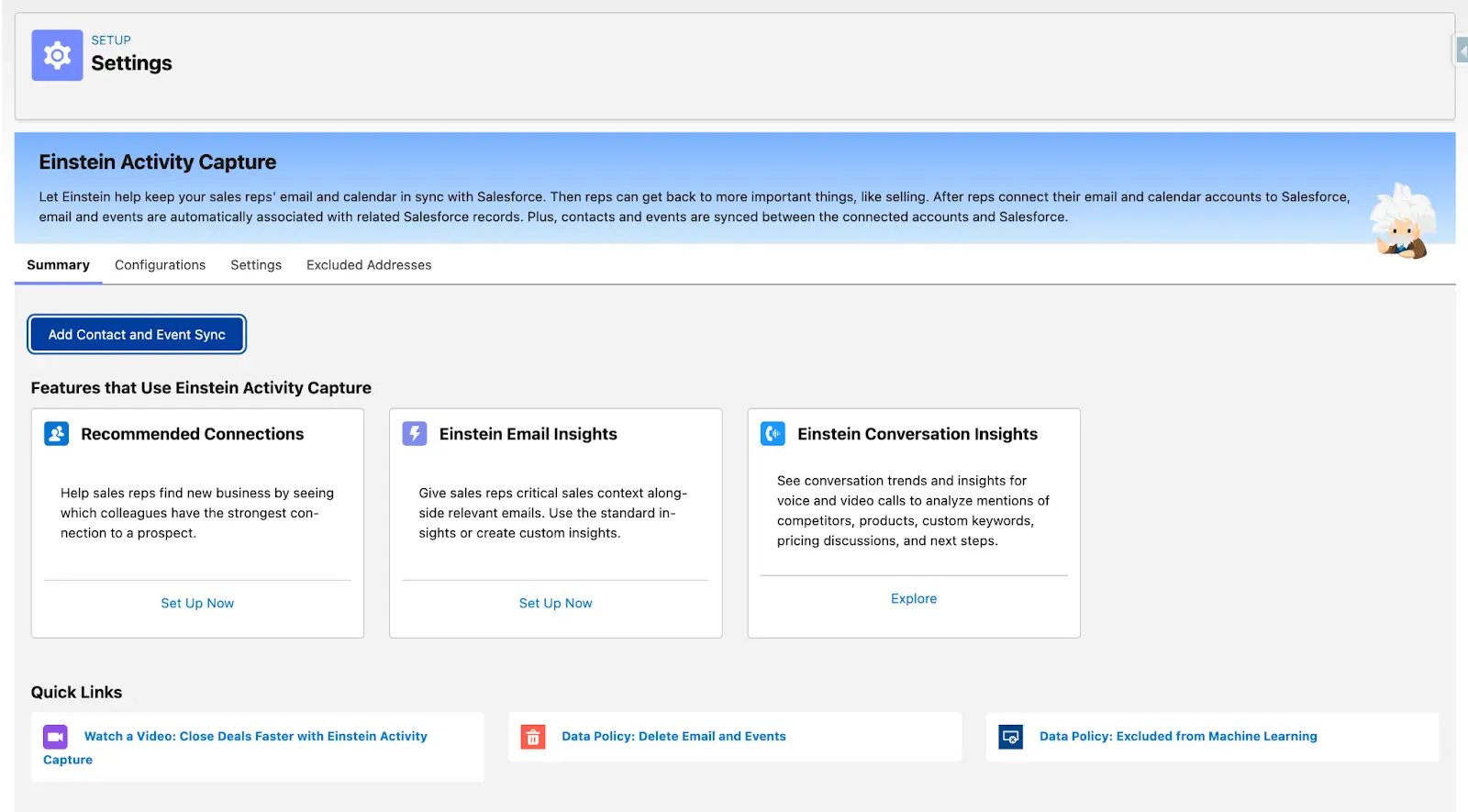Click the Einstein Email Insights title text
This screenshot has width=1468, height=812.
[x=528, y=434]
